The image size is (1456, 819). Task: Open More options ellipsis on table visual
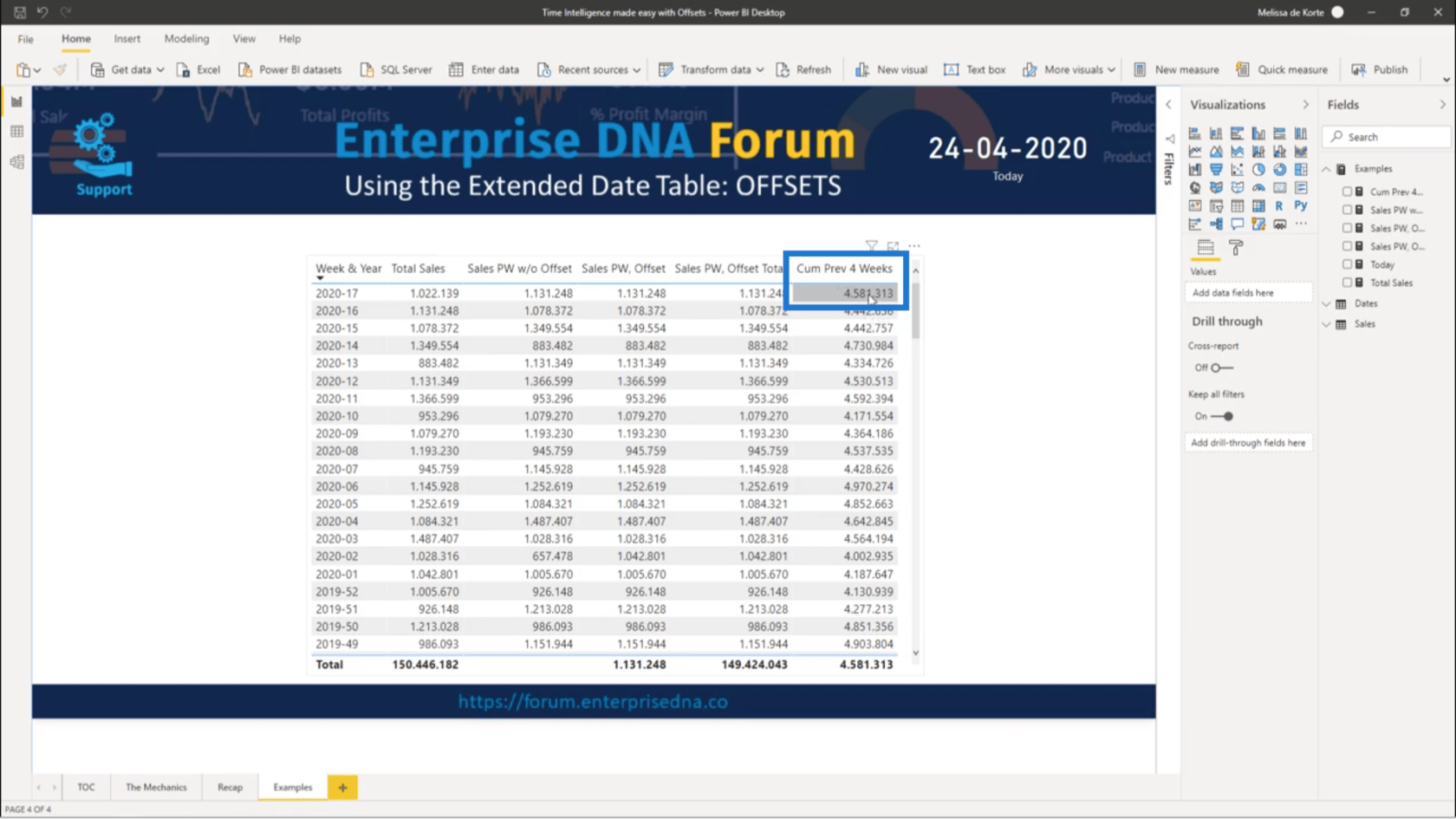[x=914, y=246]
